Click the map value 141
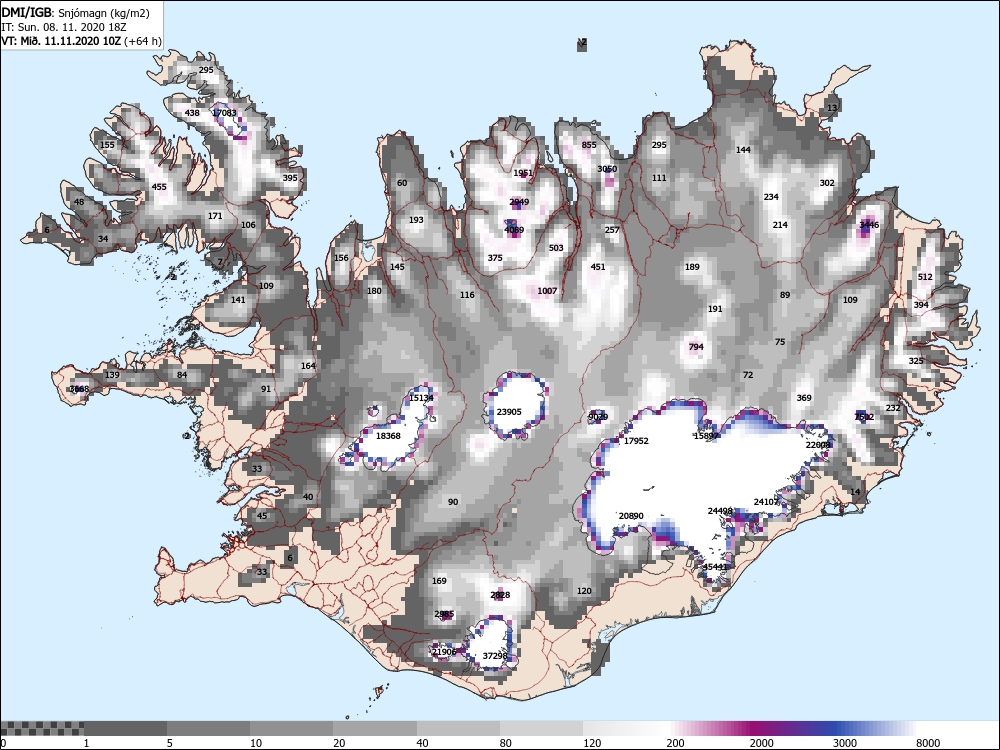Screen dimensions: 1000x750 click(x=238, y=300)
